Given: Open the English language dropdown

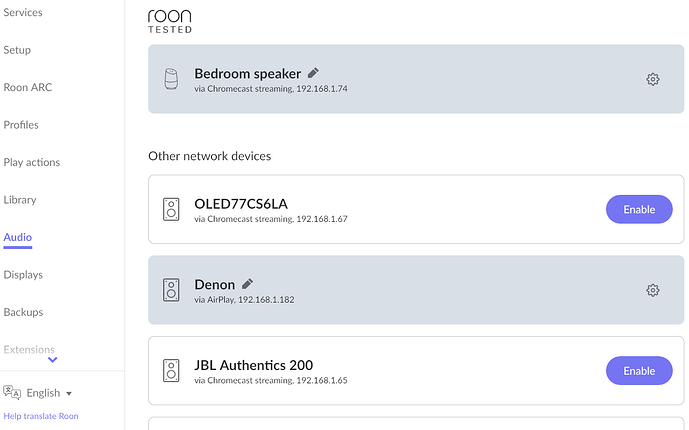Looking at the screenshot, I should click(x=48, y=393).
